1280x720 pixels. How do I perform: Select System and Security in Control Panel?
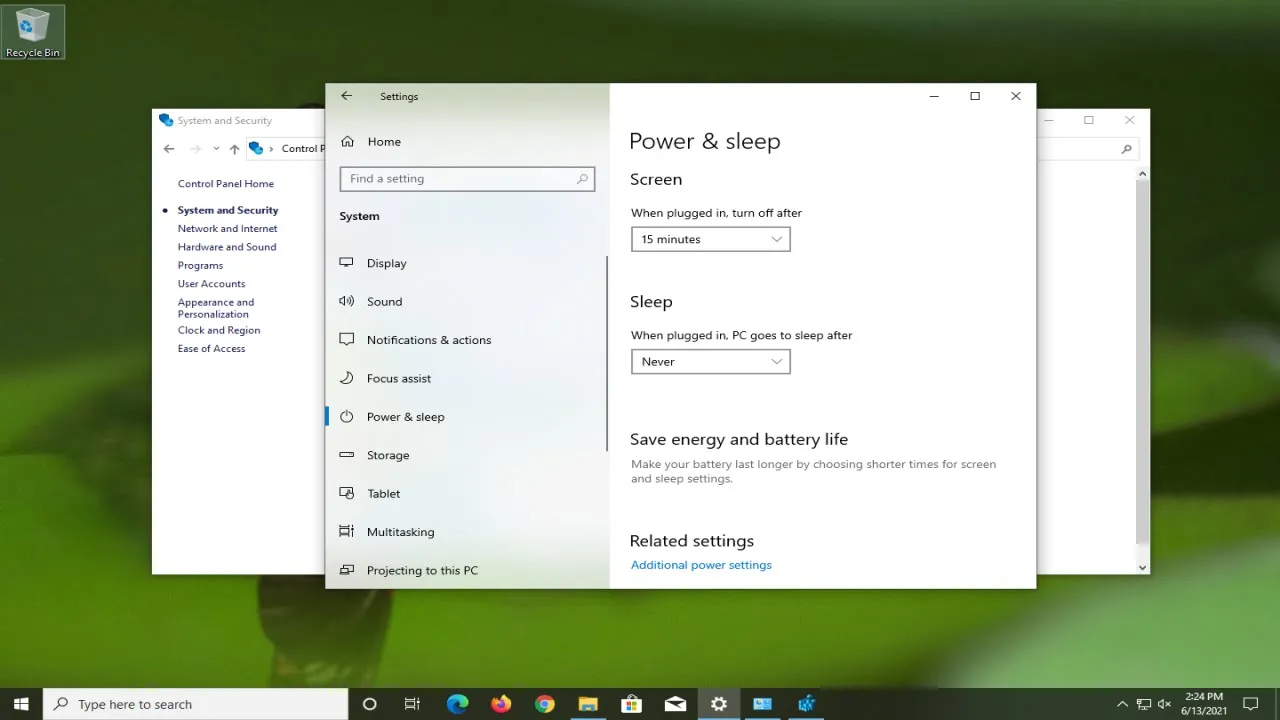click(x=228, y=210)
